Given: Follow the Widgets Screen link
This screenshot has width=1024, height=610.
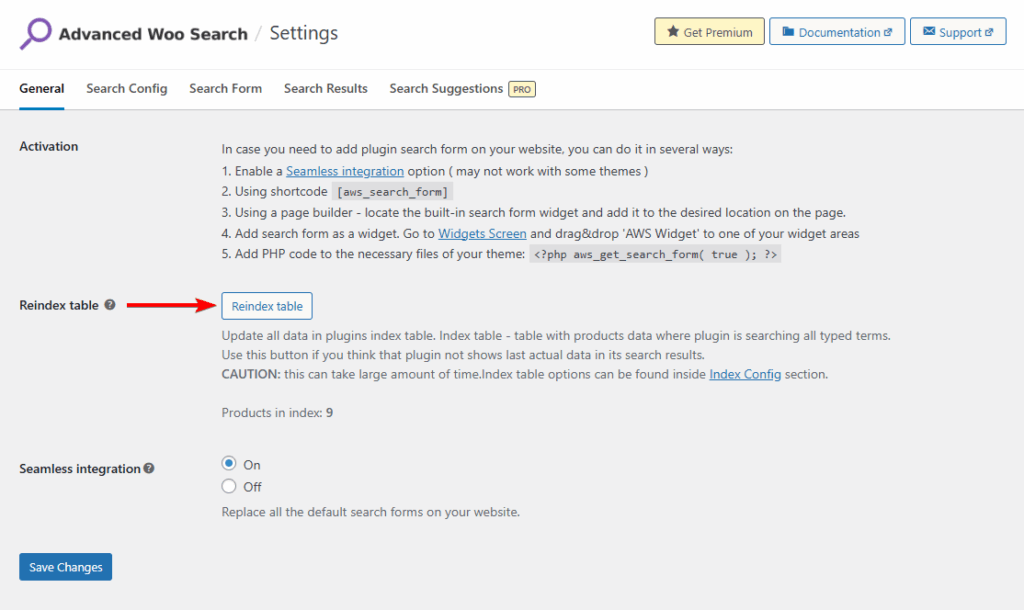Looking at the screenshot, I should click(482, 233).
